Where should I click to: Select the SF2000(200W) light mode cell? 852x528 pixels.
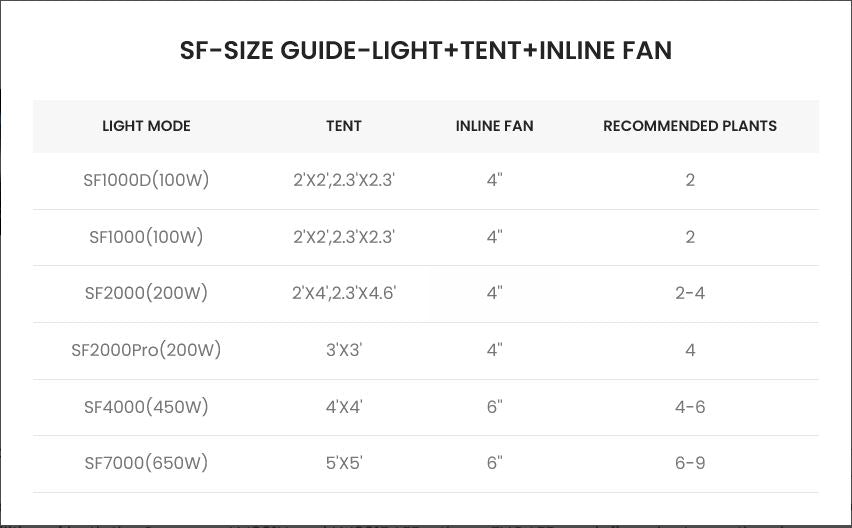pyautogui.click(x=146, y=293)
